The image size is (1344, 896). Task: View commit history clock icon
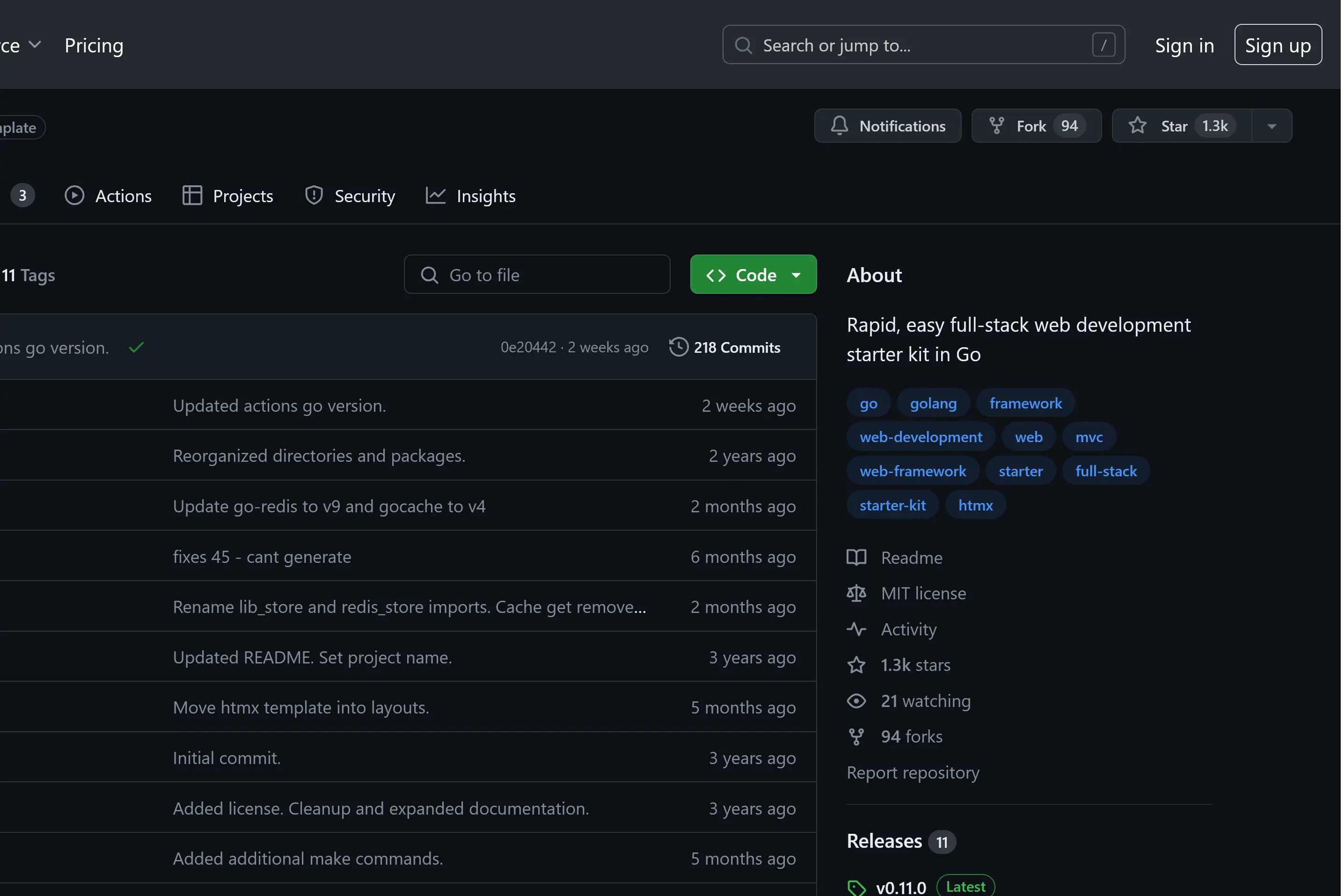tap(679, 348)
